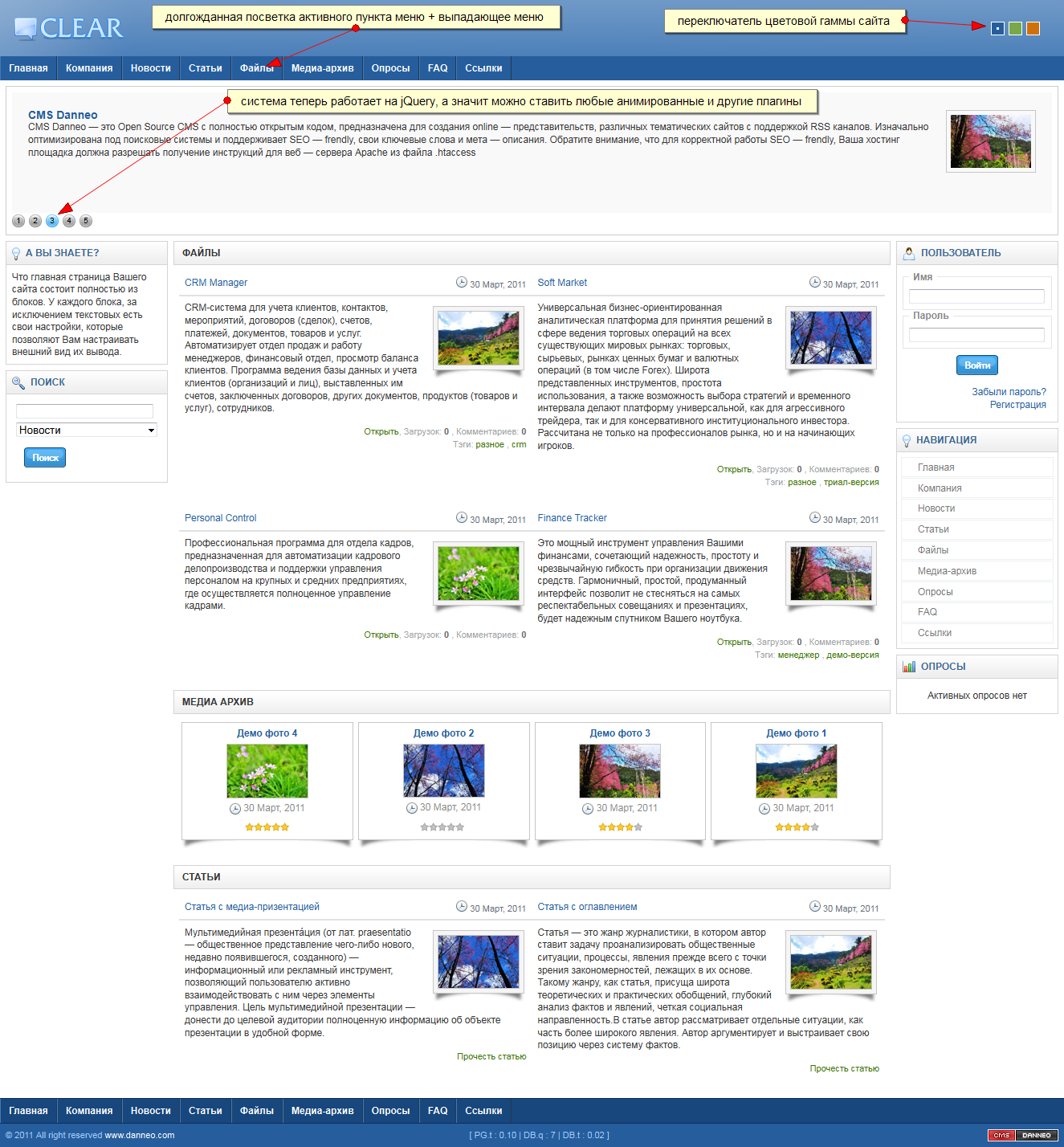Show slide 2 in the slider
Screen dimensions: 1064x1147
tap(35, 221)
